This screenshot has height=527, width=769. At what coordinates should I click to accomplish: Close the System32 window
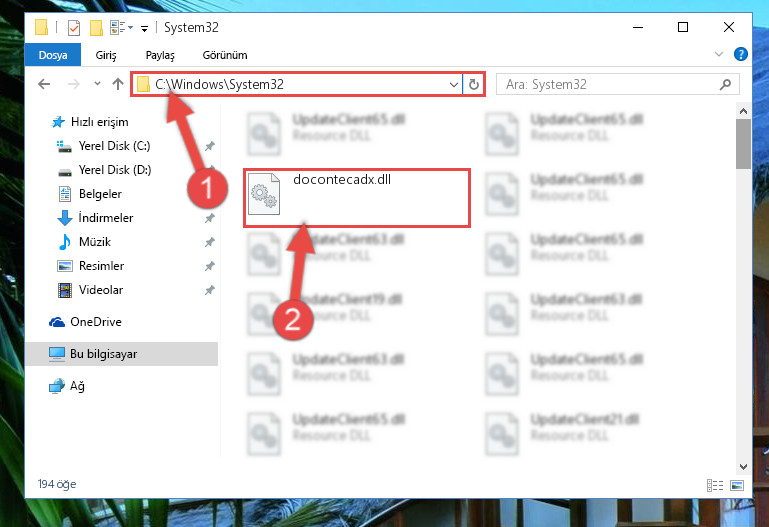[729, 27]
